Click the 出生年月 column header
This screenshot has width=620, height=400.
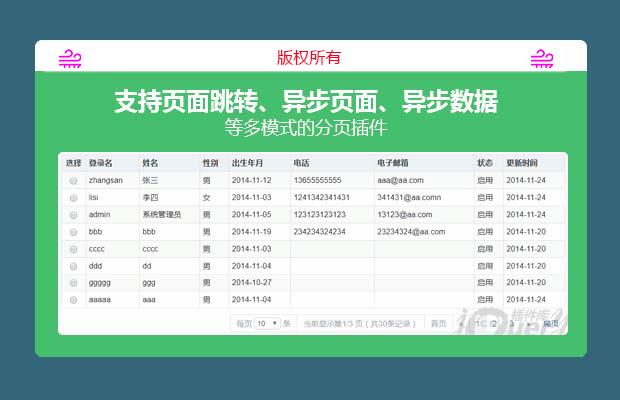(248, 162)
